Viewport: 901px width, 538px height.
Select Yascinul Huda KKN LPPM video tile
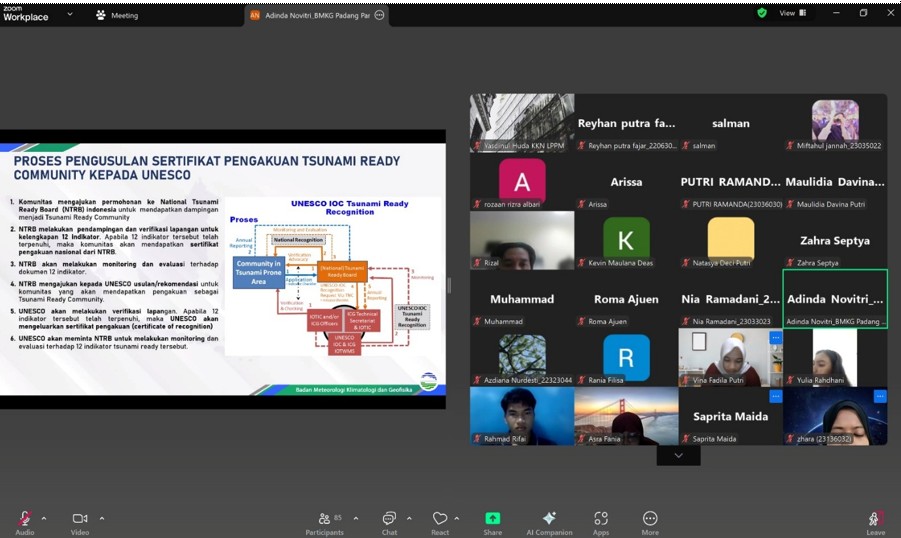click(x=522, y=123)
